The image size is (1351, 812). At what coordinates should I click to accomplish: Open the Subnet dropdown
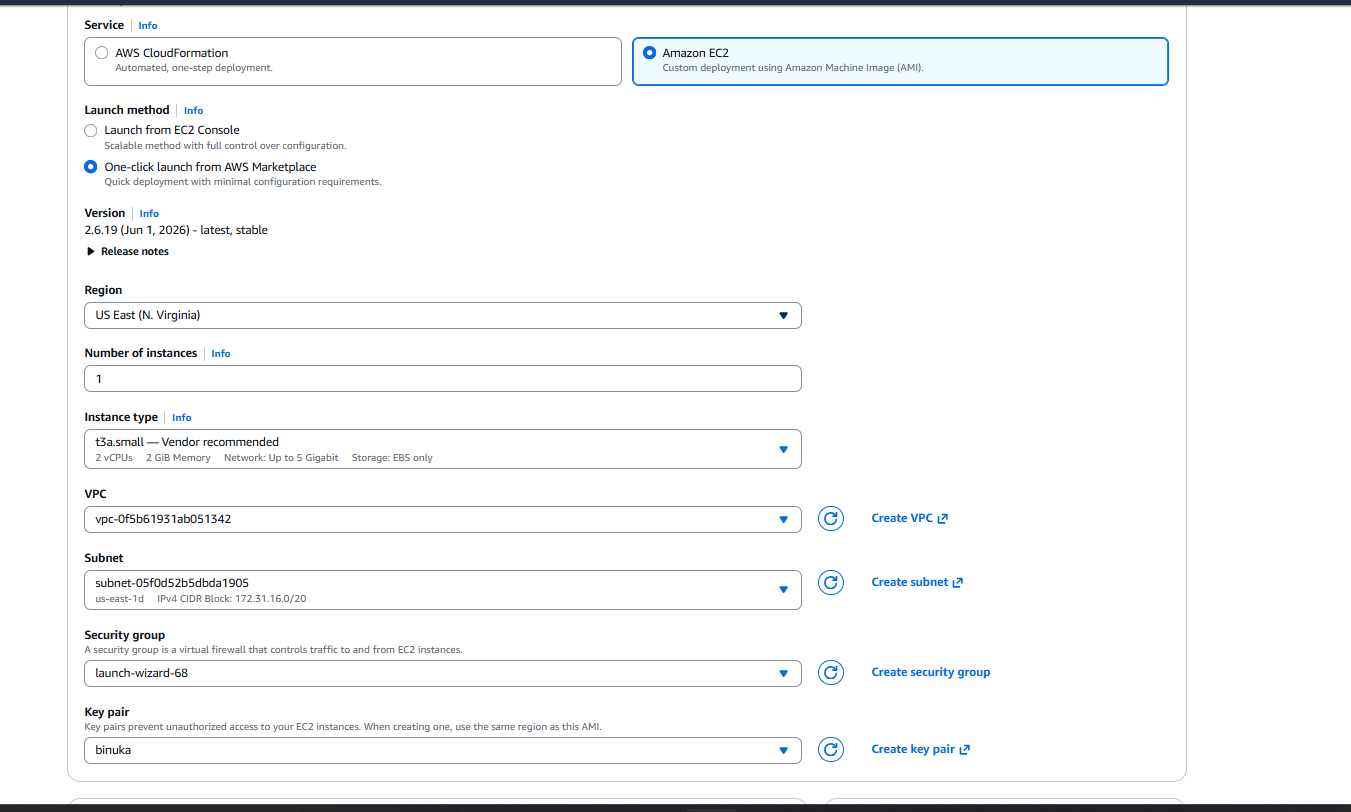click(x=443, y=589)
